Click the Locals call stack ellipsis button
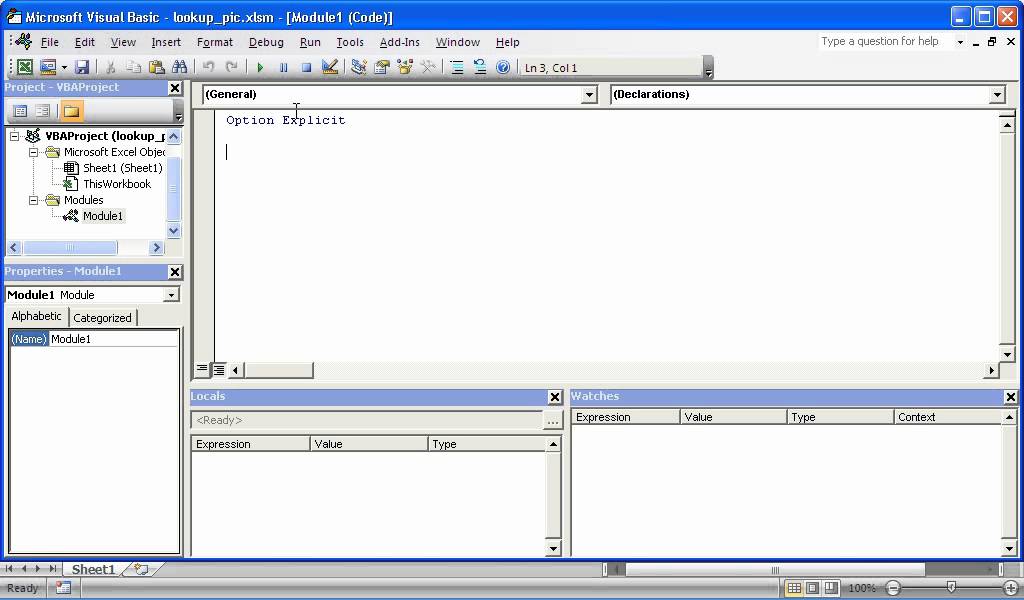The image size is (1024, 600). coord(552,420)
